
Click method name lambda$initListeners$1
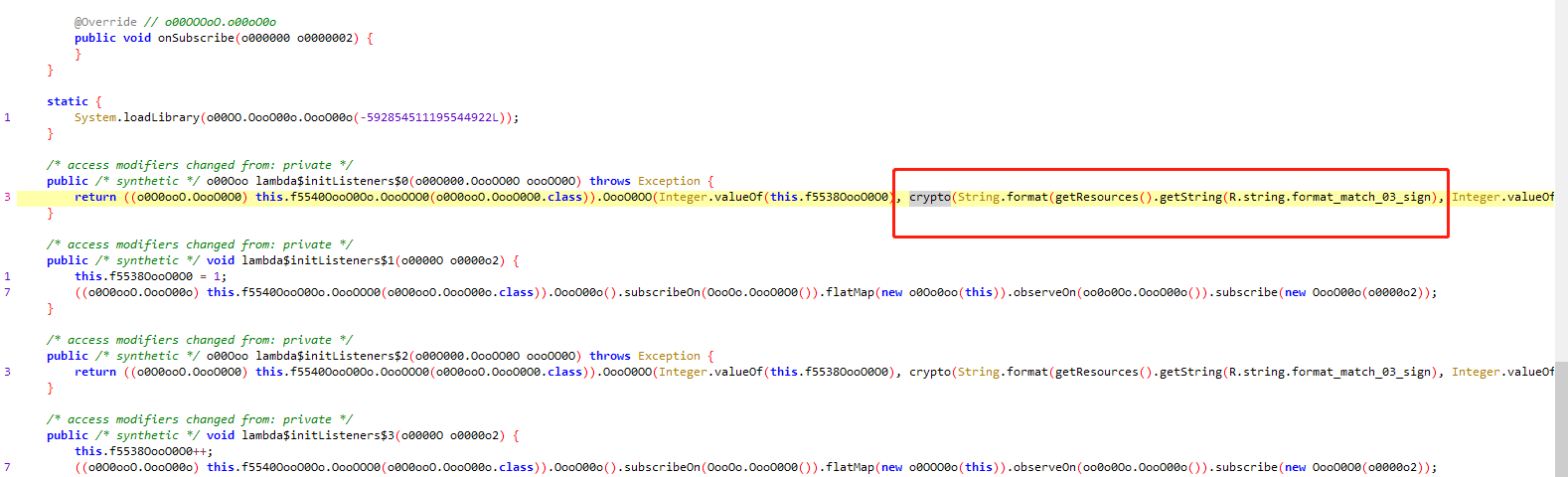pos(318,260)
